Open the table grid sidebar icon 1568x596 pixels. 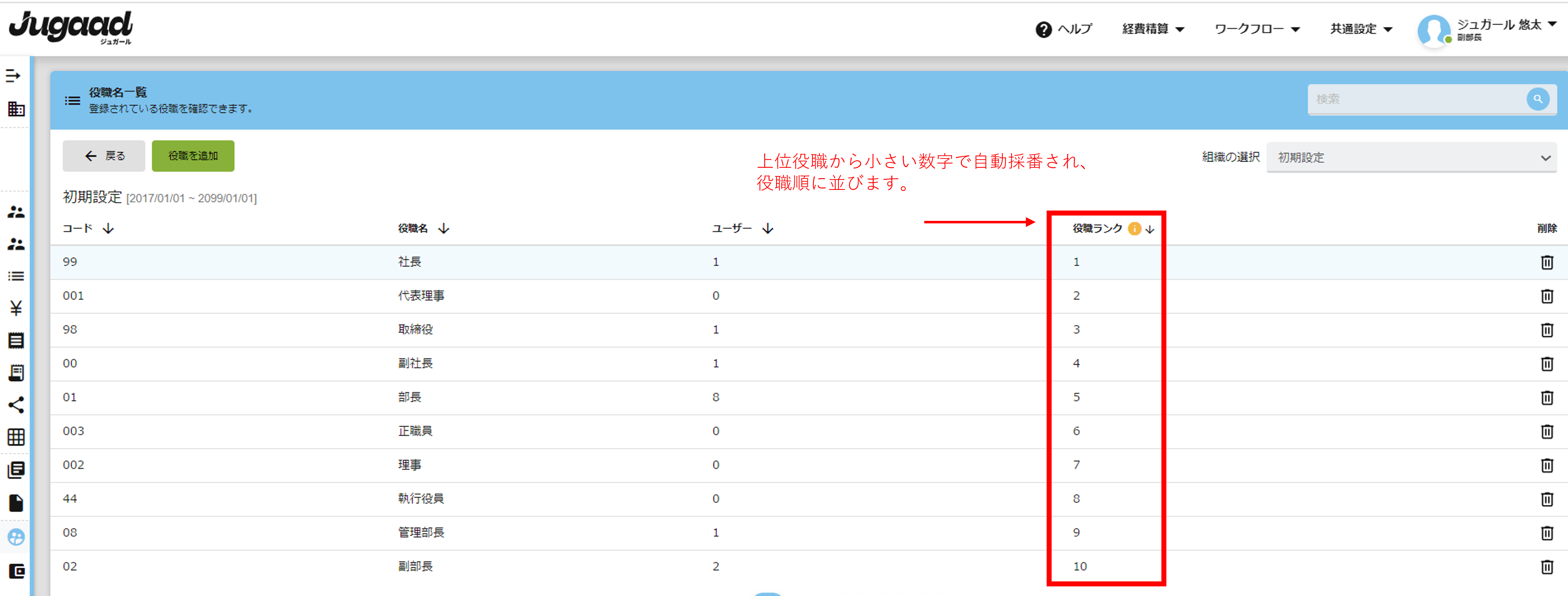(16, 437)
